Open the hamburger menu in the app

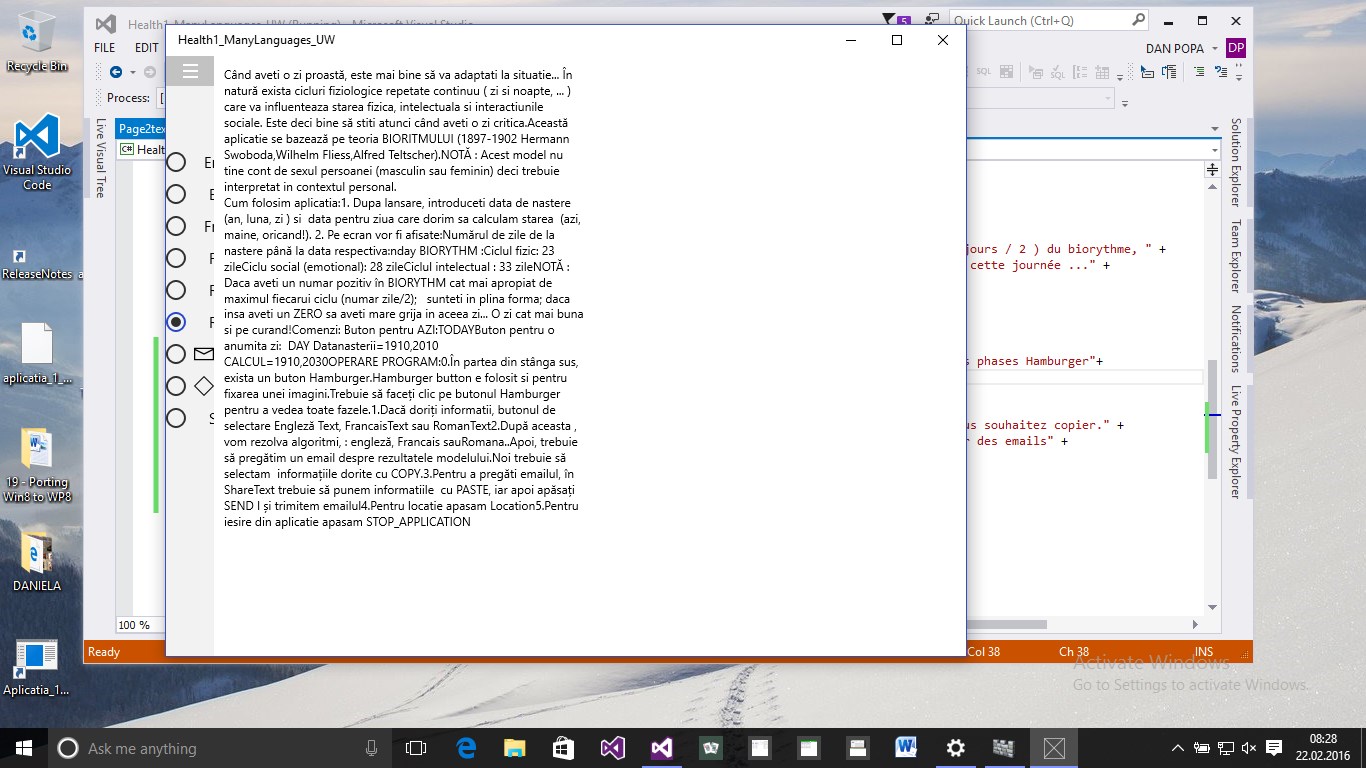pyautogui.click(x=190, y=71)
